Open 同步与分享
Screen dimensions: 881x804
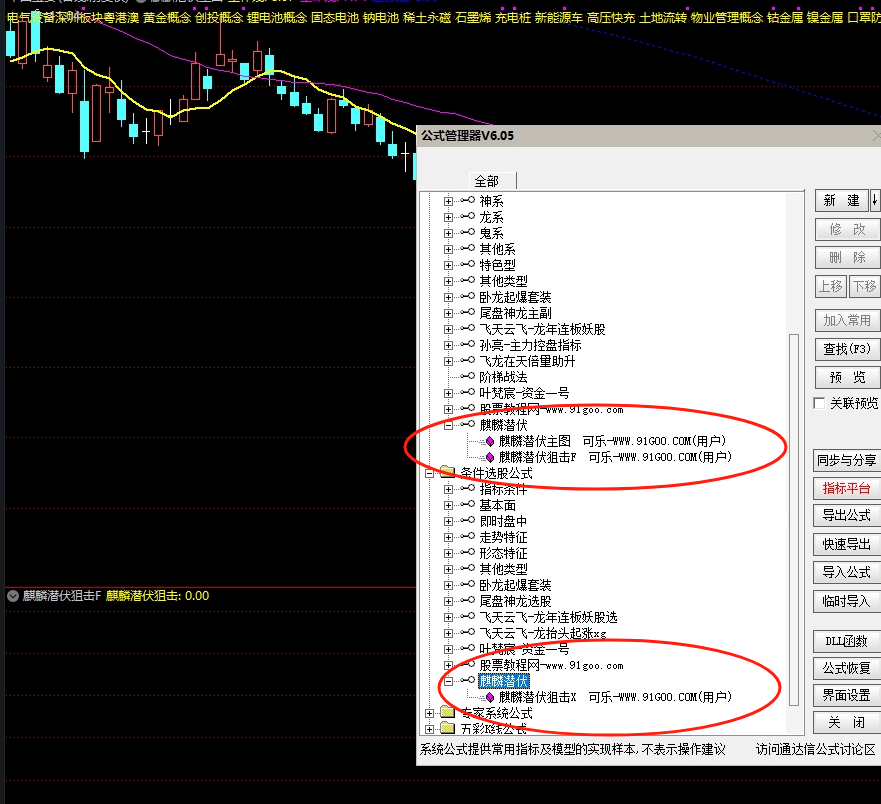click(847, 460)
